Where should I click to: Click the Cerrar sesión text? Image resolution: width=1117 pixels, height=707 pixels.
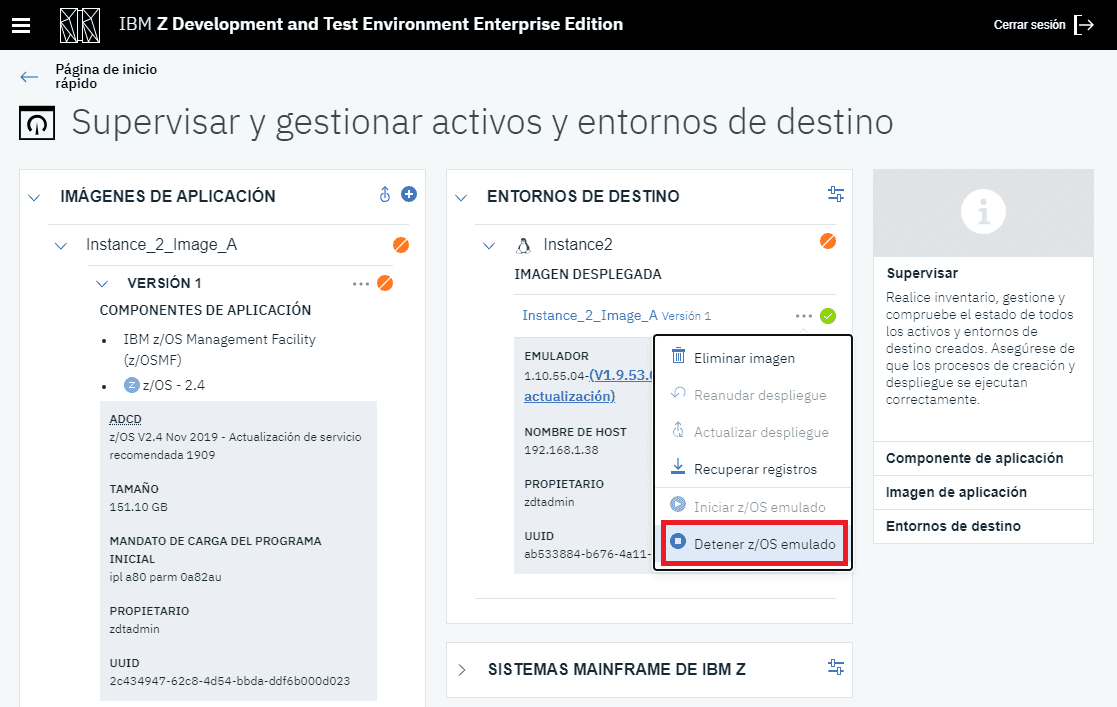[x=1029, y=25]
